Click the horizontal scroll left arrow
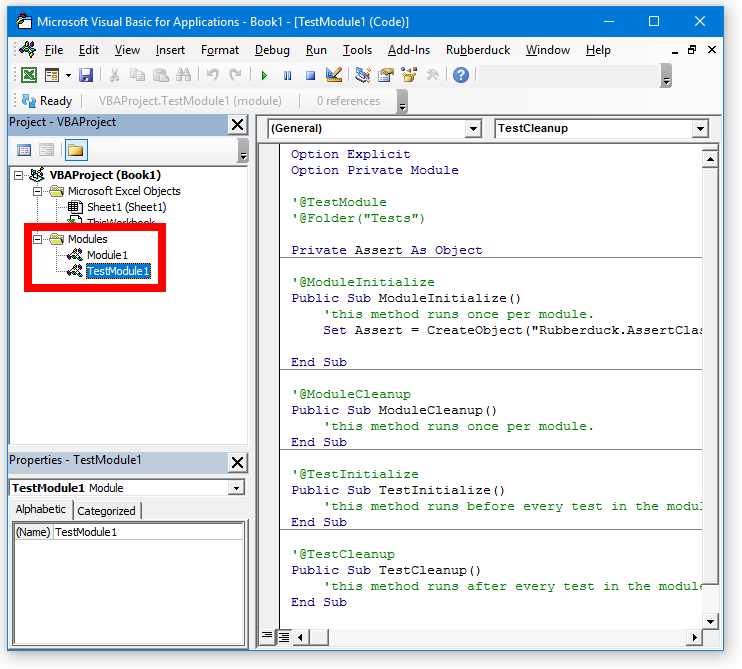The image size is (742, 669). click(301, 637)
